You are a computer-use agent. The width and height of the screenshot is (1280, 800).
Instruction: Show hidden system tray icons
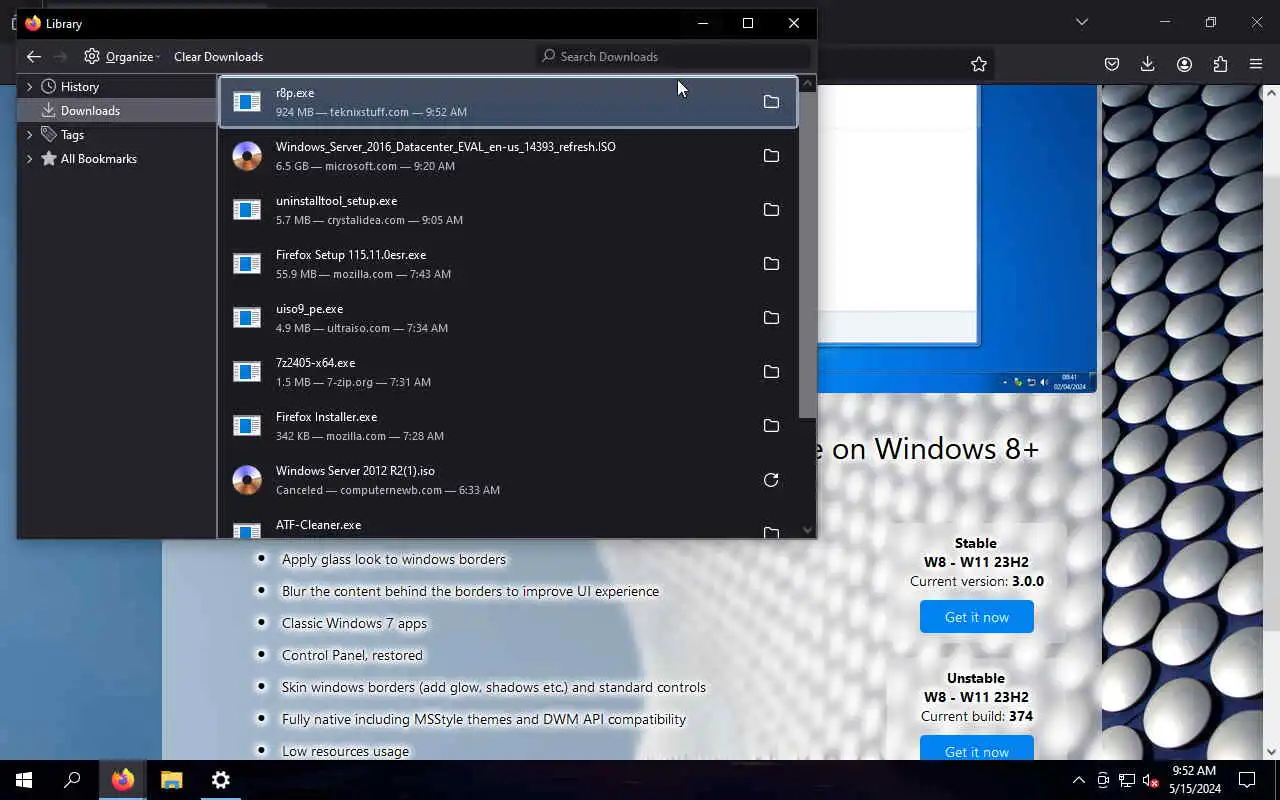(1079, 780)
